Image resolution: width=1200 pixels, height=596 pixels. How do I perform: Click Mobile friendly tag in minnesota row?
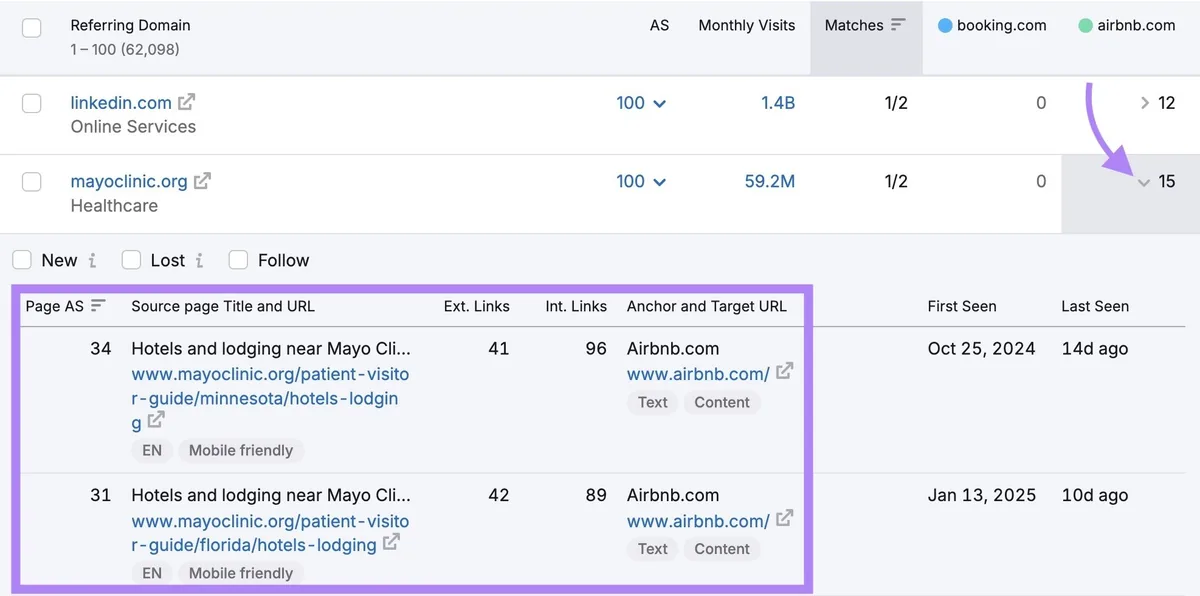click(241, 450)
